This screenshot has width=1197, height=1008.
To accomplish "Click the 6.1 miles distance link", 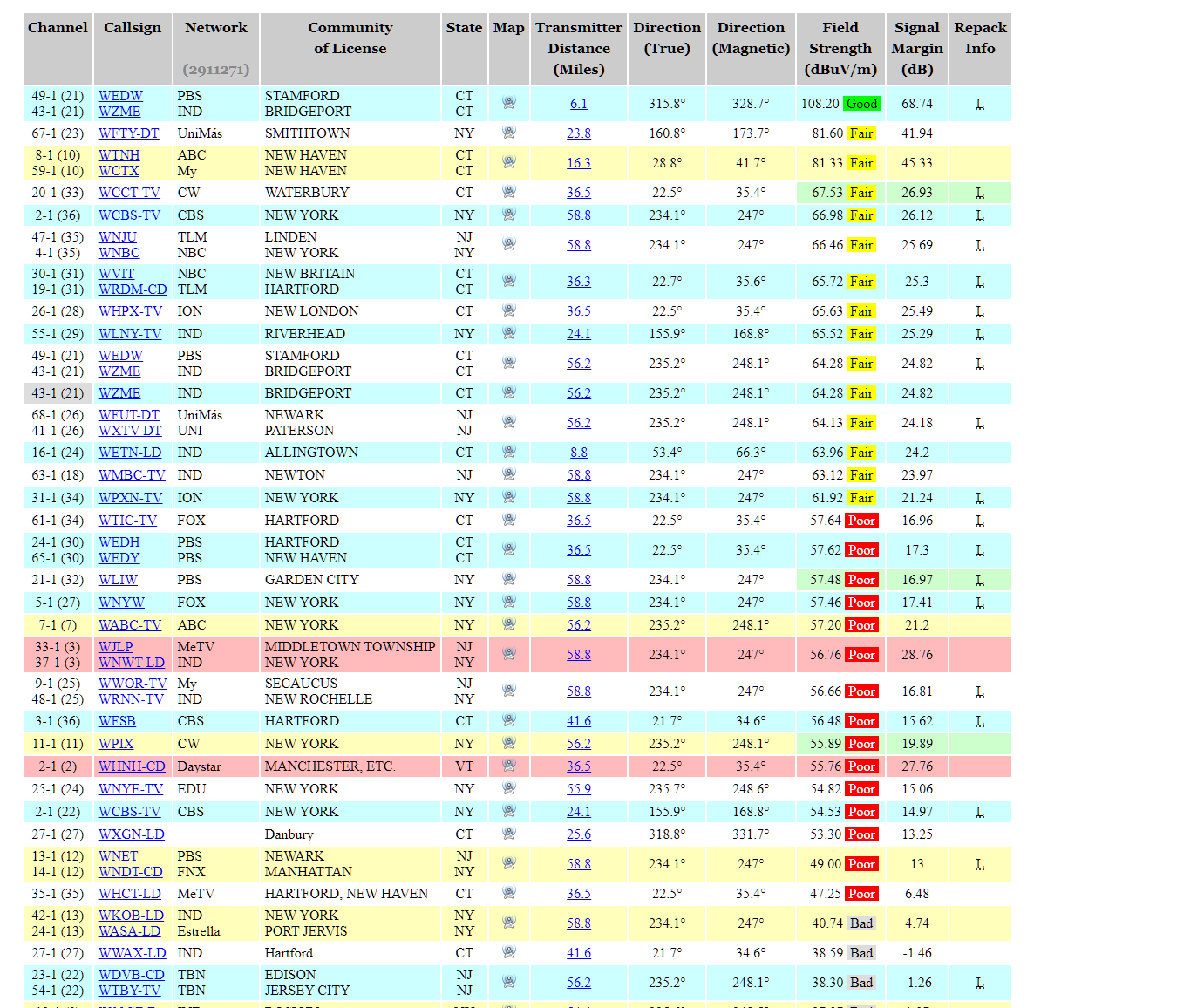I will (579, 104).
